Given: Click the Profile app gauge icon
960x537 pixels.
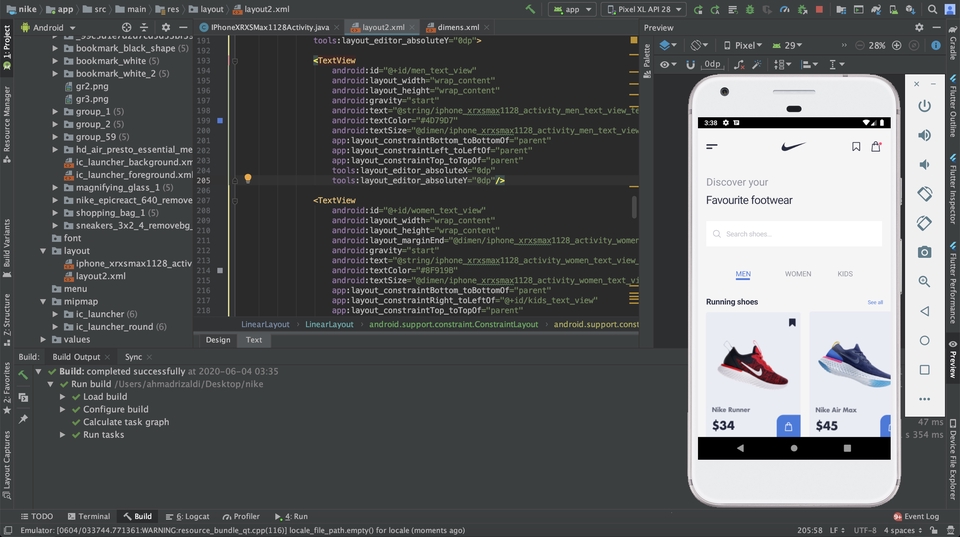Looking at the screenshot, I should click(784, 9).
